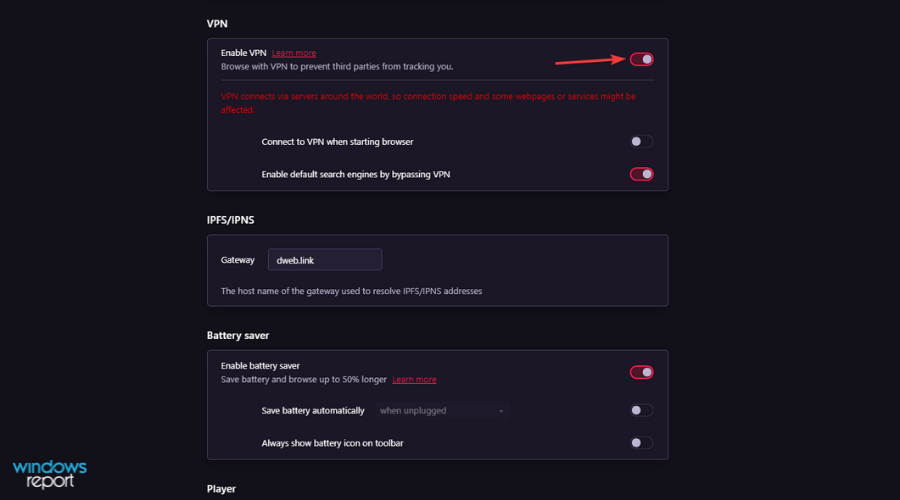900x500 pixels.
Task: Select the Battery saver section heading
Action: point(238,335)
